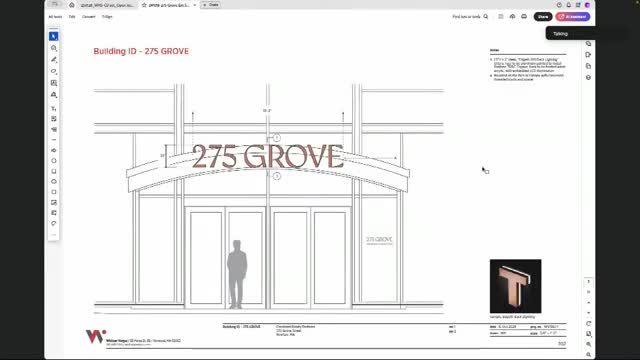
Task: Click the cloud upload icon
Action: [x=512, y=17]
